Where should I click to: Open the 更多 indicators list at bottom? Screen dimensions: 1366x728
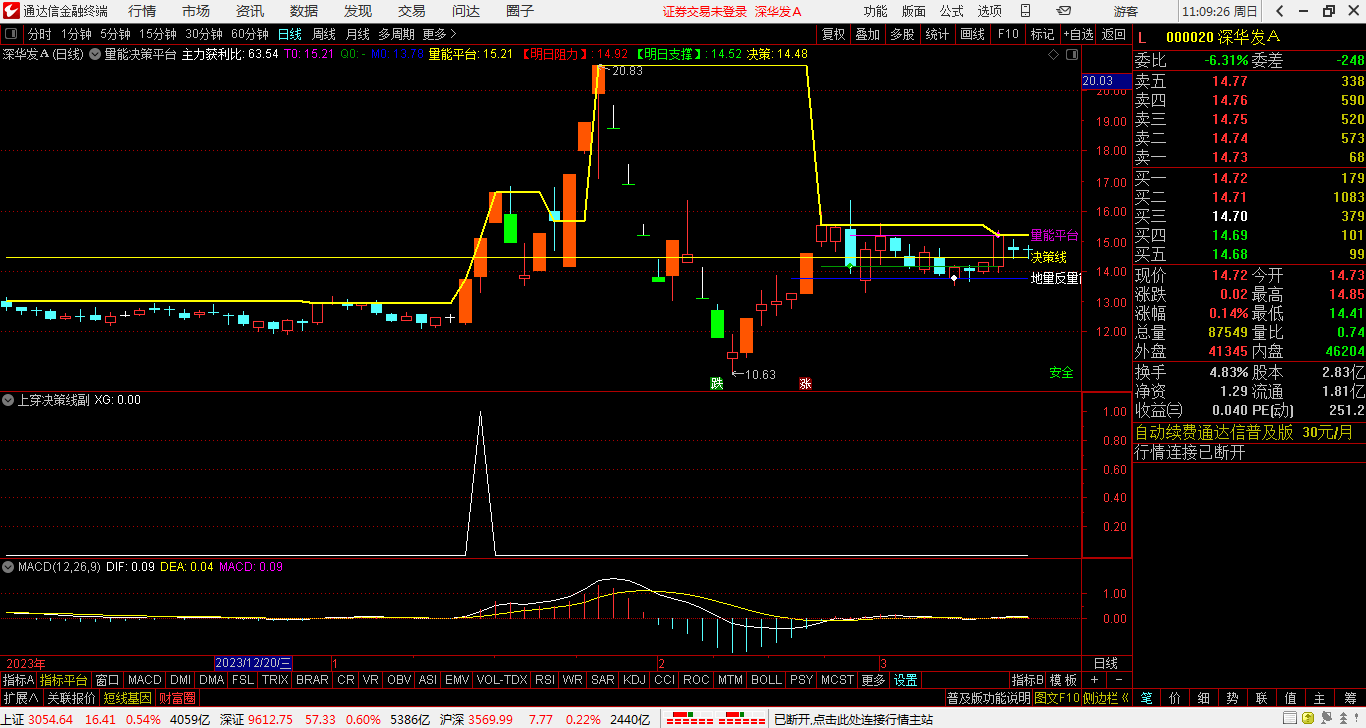873,680
